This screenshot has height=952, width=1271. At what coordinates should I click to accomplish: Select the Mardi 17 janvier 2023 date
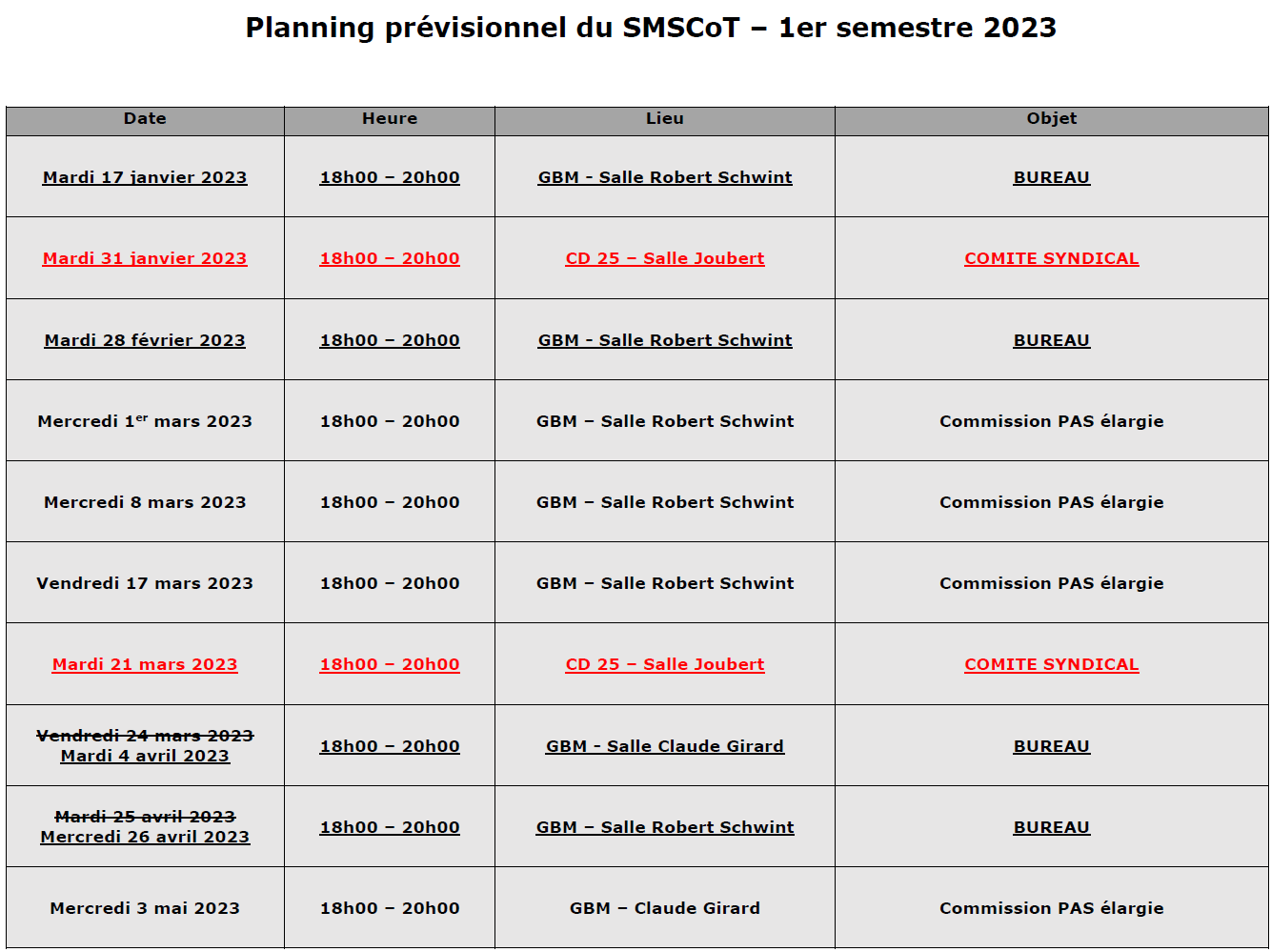(145, 177)
